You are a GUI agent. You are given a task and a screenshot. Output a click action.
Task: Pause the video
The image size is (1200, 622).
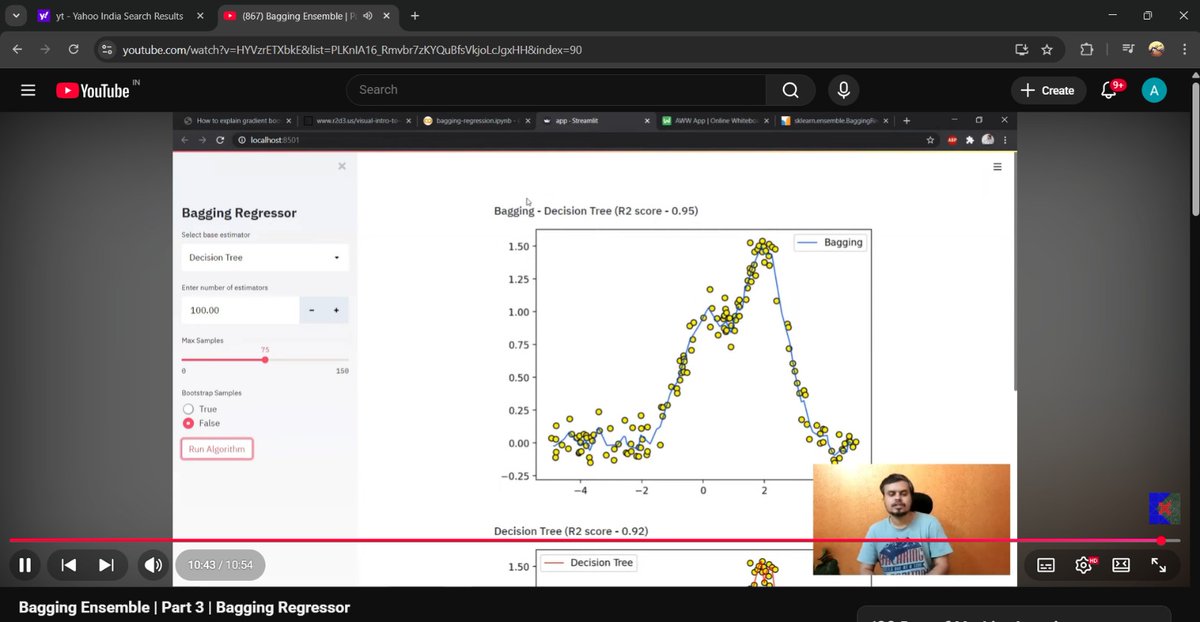25,565
